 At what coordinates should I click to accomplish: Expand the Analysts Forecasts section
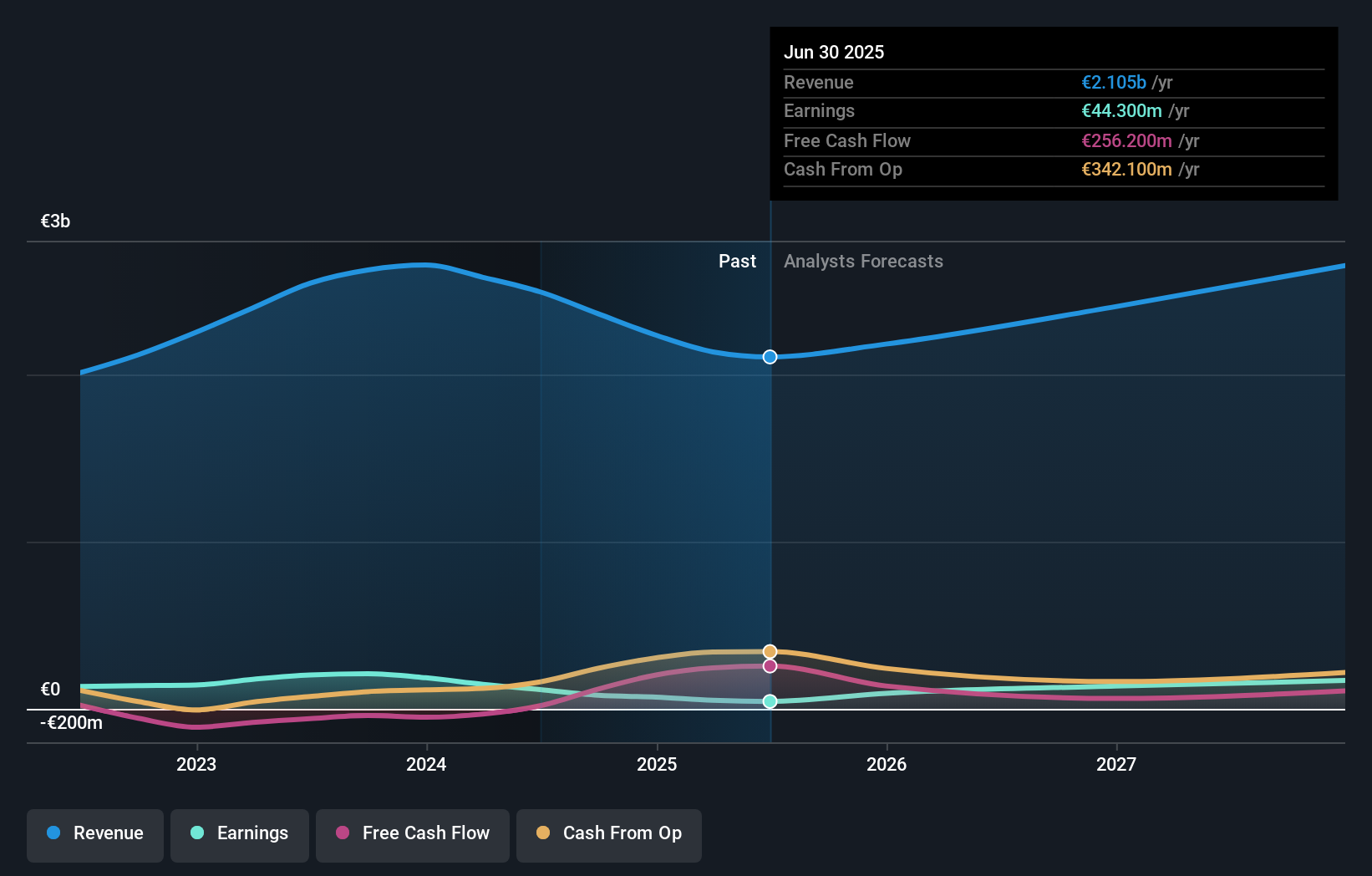863,262
